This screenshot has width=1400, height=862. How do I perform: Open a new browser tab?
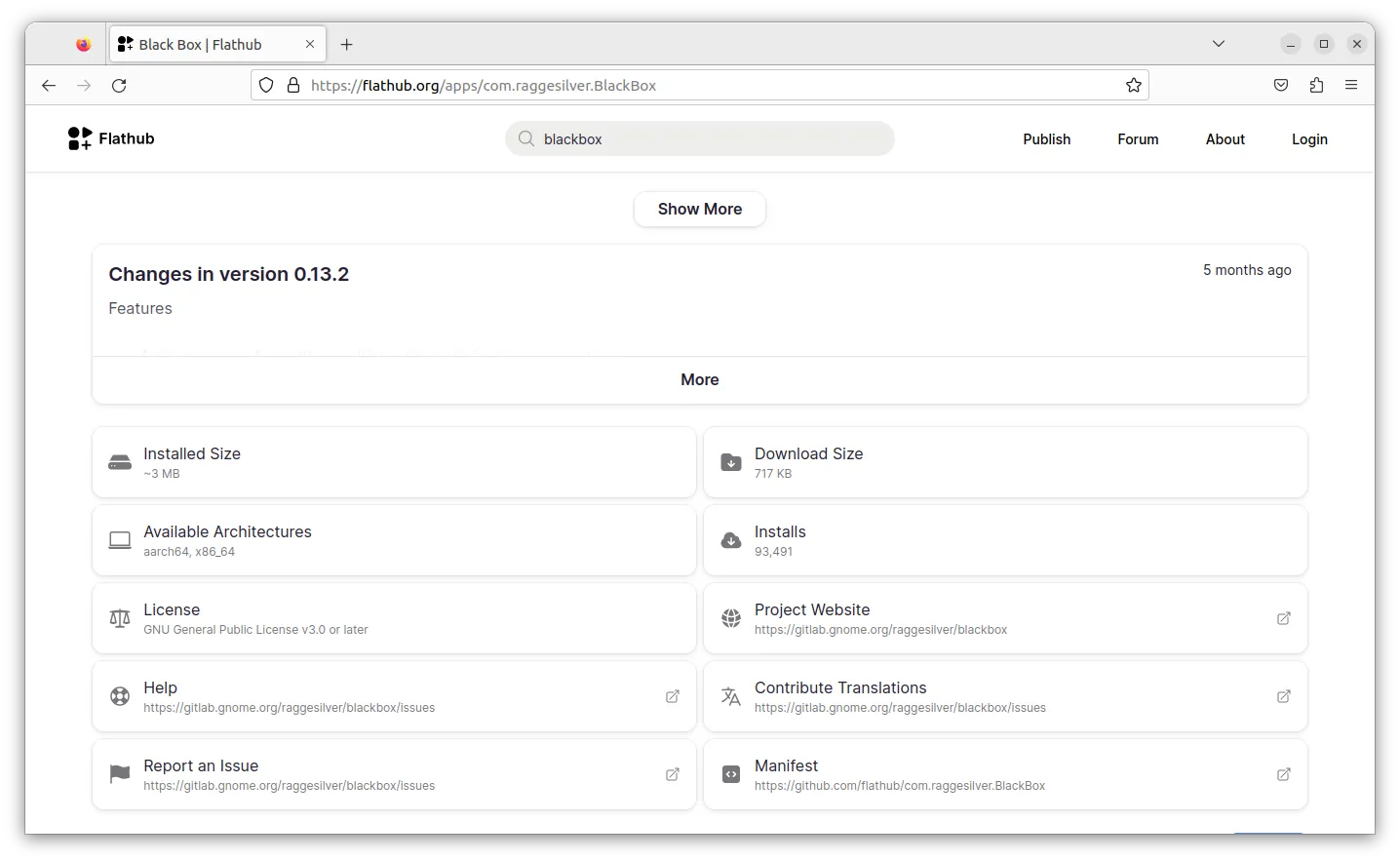pos(347,45)
